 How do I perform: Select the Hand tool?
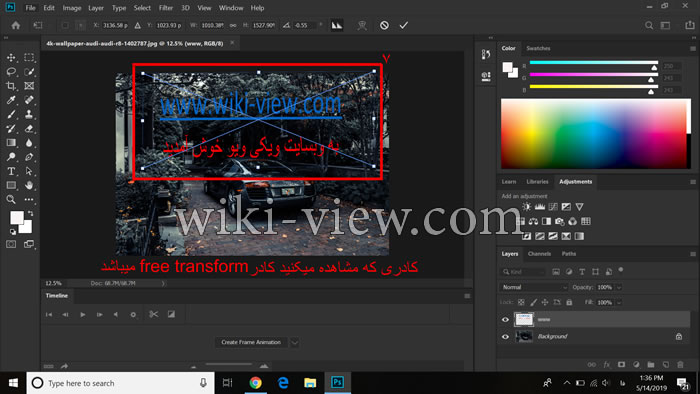[29, 185]
